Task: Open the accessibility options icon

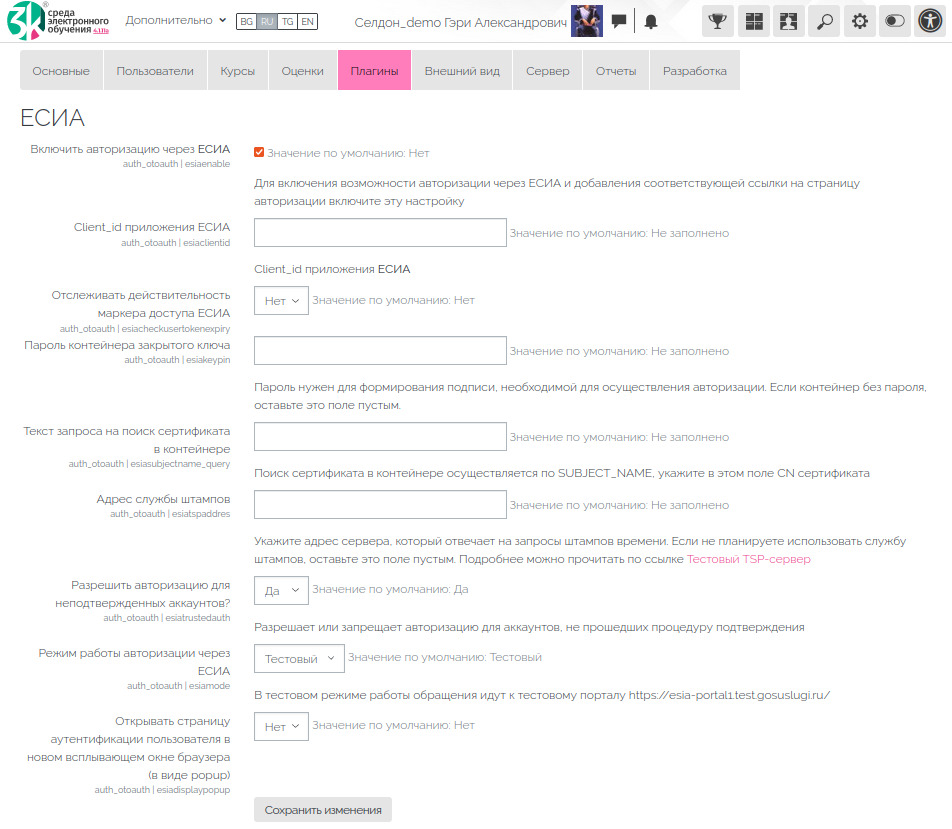Action: (931, 21)
